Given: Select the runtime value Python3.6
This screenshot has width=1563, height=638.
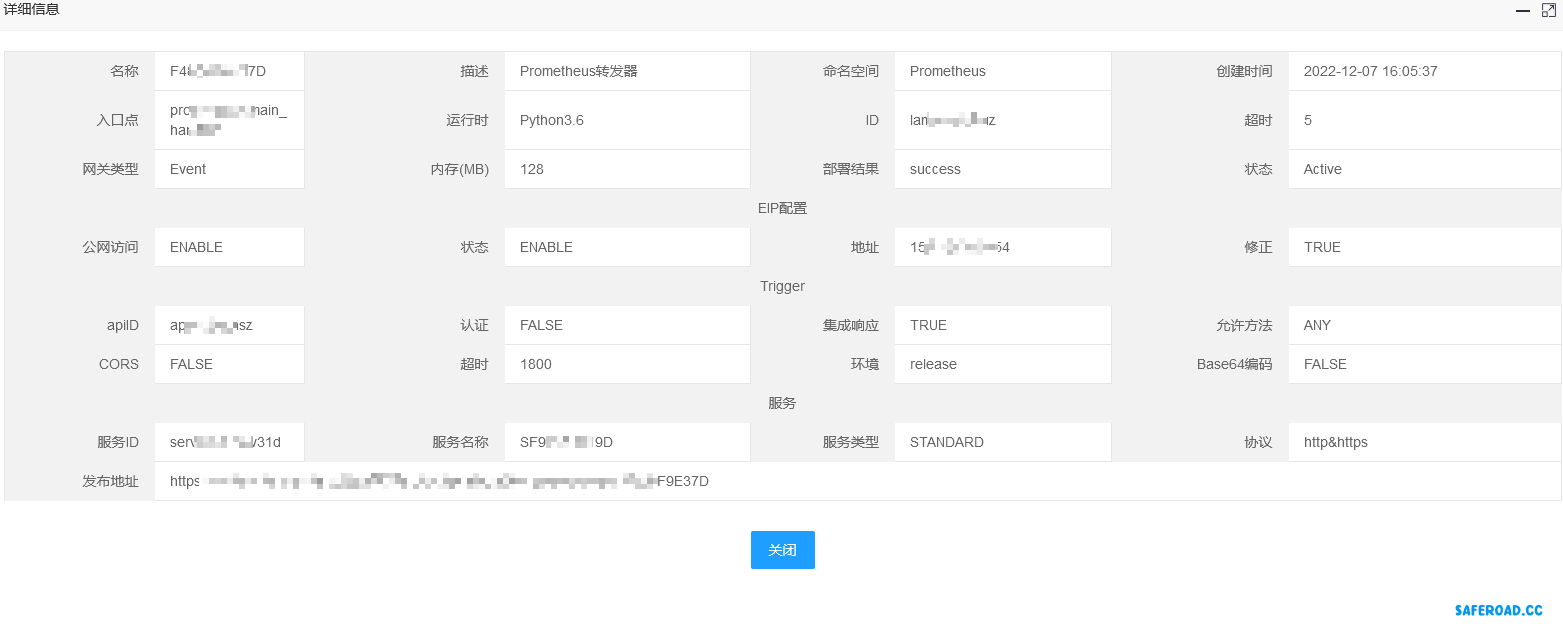Looking at the screenshot, I should (x=552, y=120).
